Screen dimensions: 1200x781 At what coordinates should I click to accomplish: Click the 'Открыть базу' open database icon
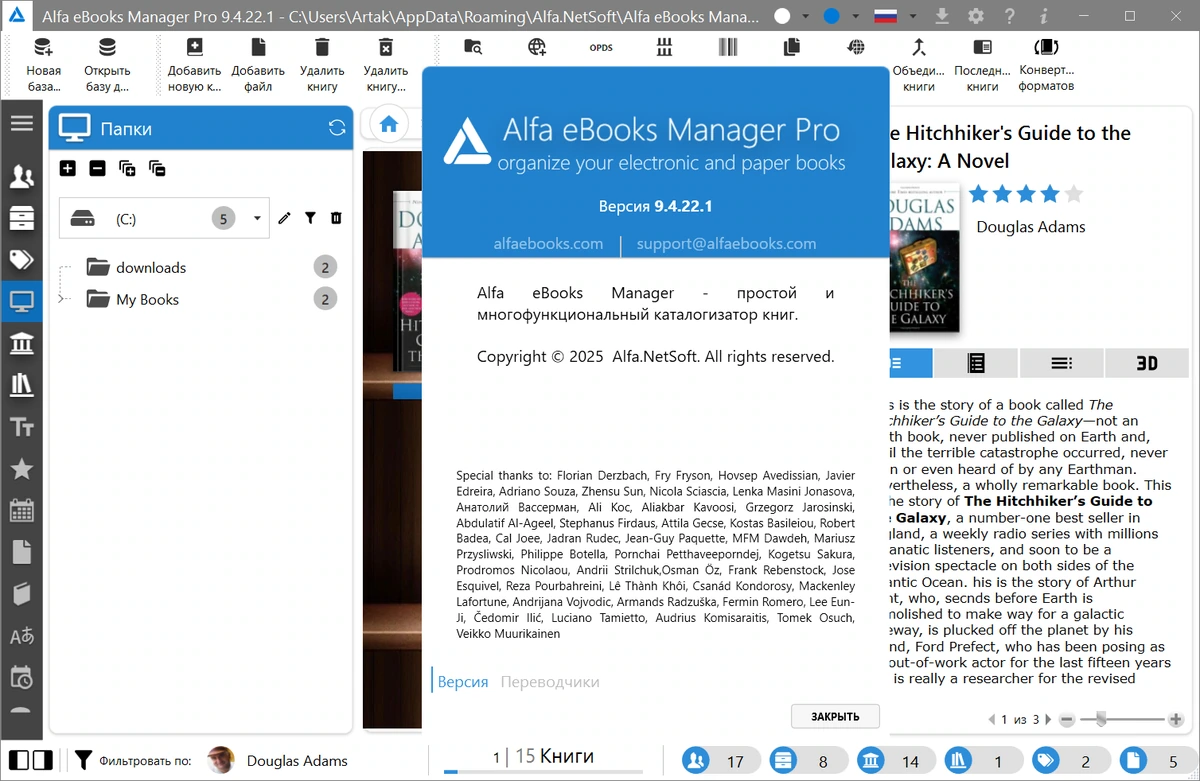[107, 47]
